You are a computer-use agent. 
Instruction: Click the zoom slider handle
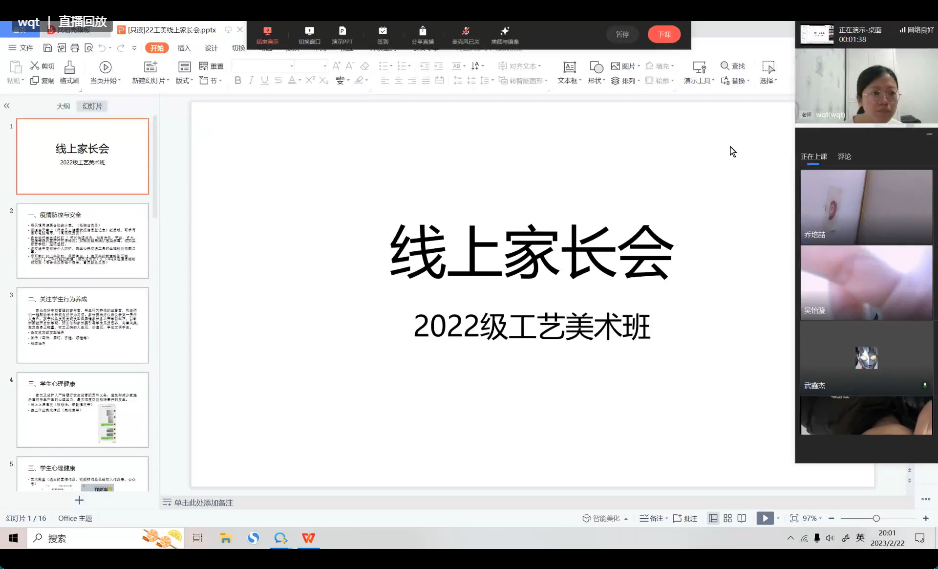pos(876,518)
